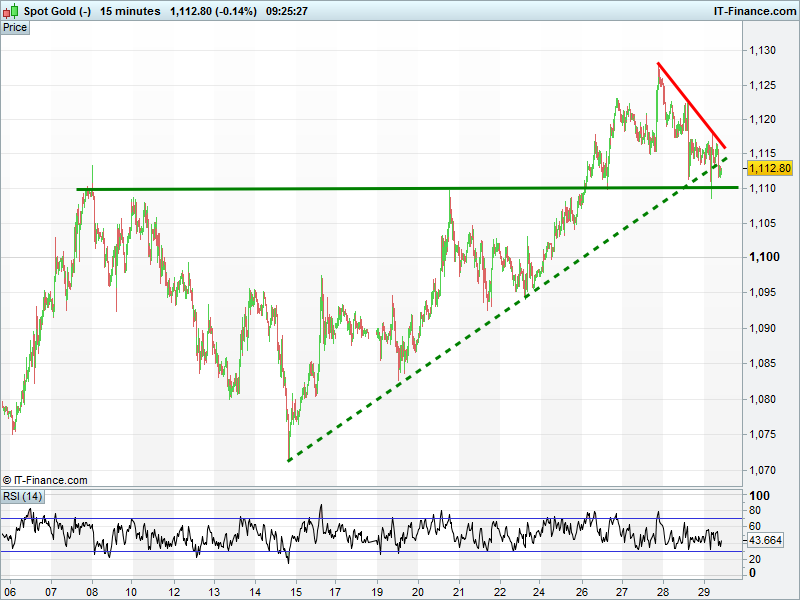Click the RSI axis label 100
800x600 pixels.
pyautogui.click(x=760, y=496)
